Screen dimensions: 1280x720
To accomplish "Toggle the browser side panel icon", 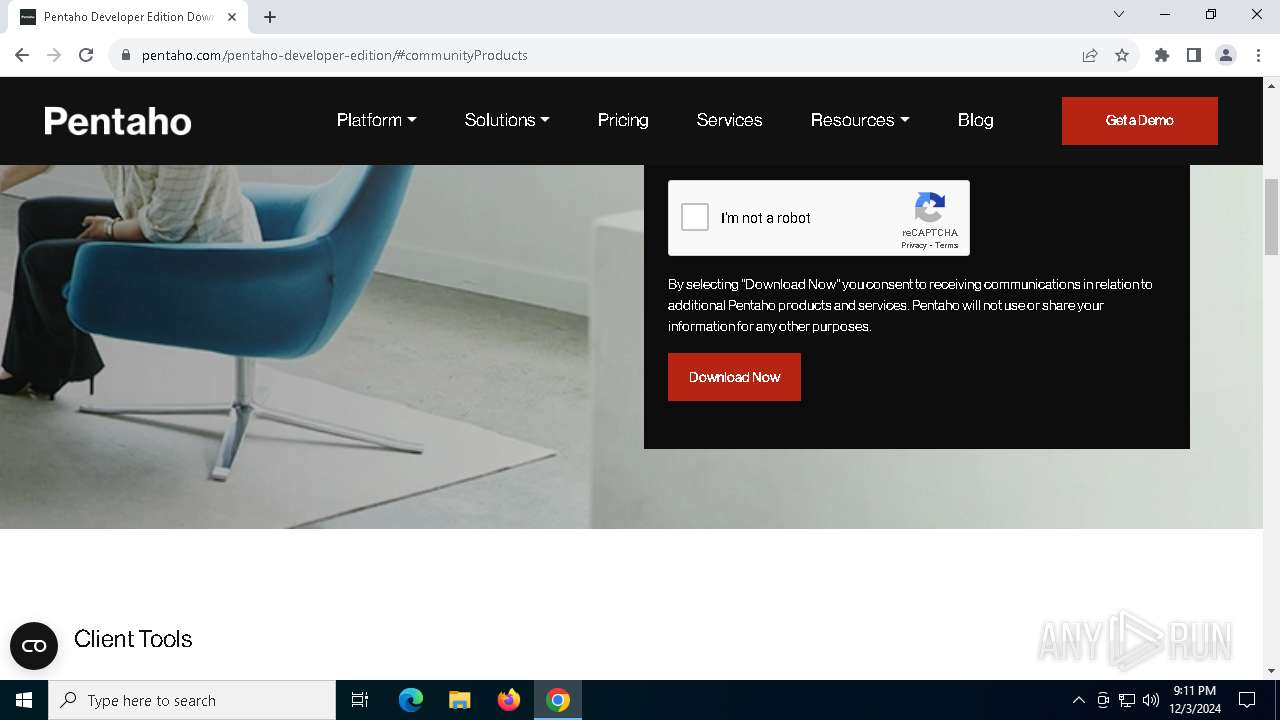I will 1194,55.
